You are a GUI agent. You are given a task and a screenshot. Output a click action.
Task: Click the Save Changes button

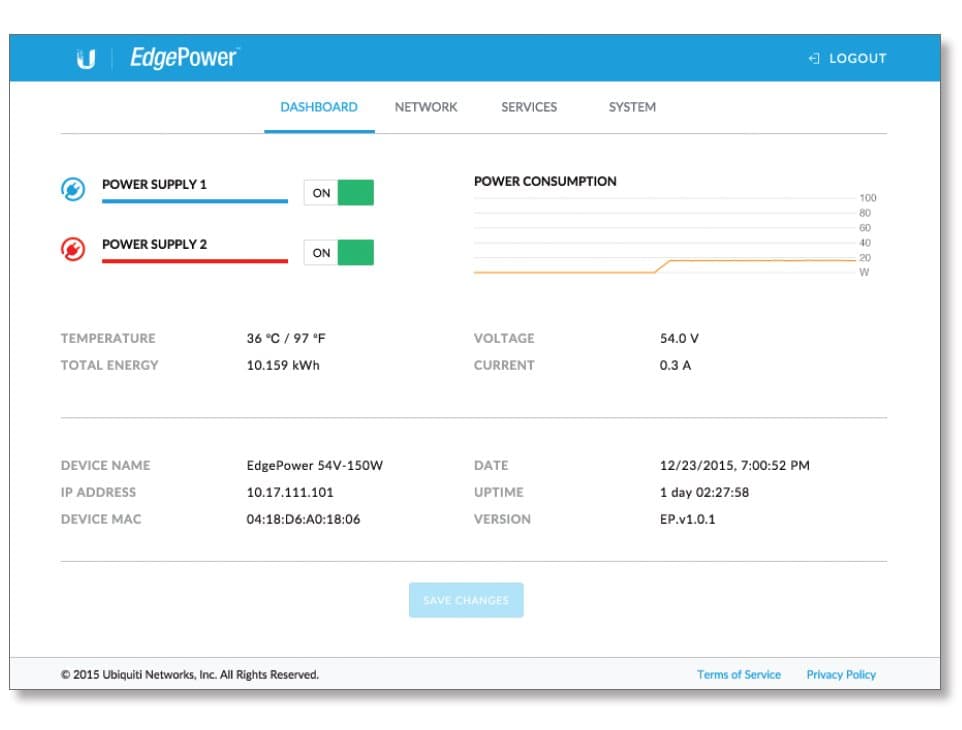[465, 599]
